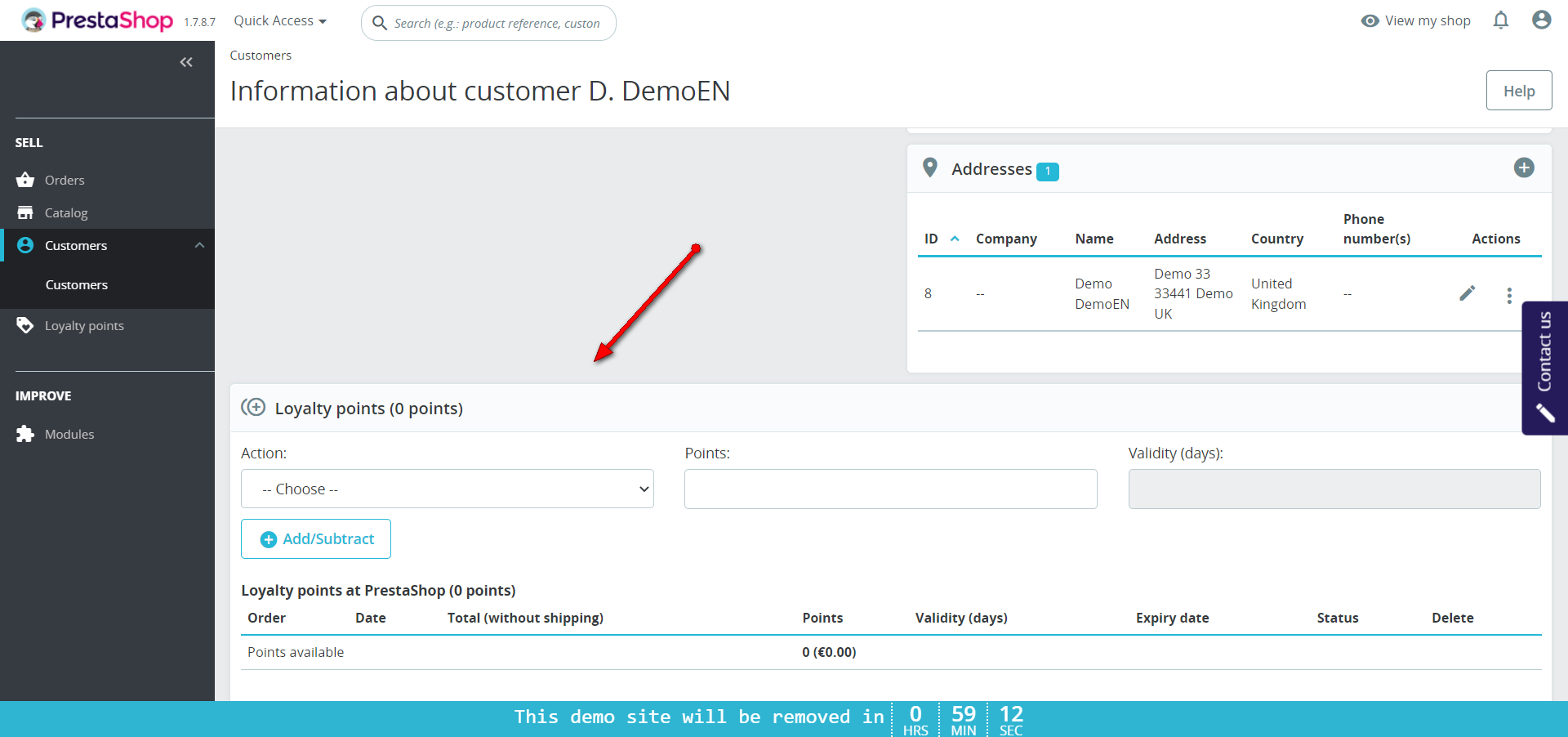Click the Validity (days) column header in table
Image resolution: width=1568 pixels, height=737 pixels.
[961, 618]
